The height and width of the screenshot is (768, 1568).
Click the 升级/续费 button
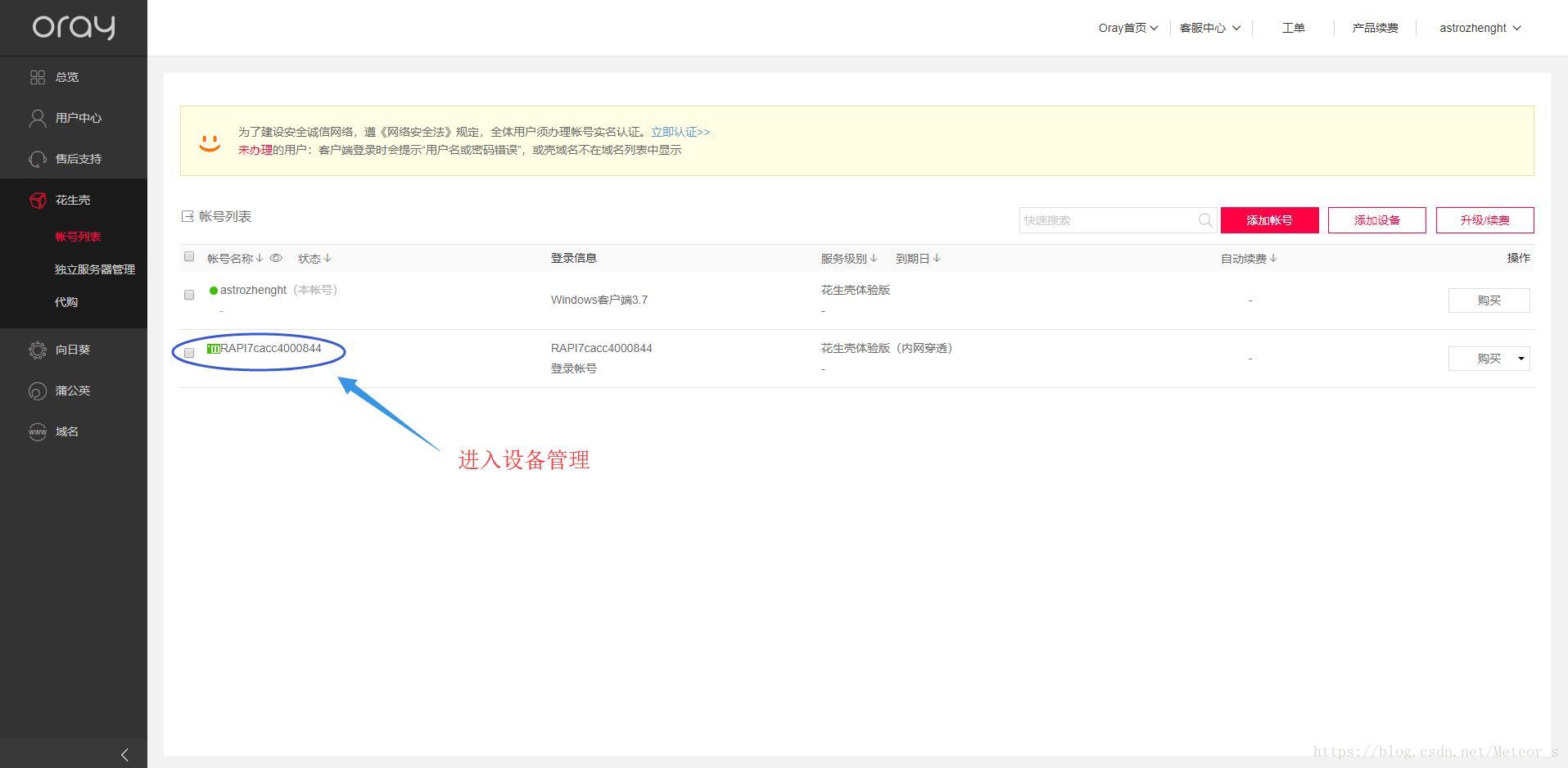point(1484,220)
